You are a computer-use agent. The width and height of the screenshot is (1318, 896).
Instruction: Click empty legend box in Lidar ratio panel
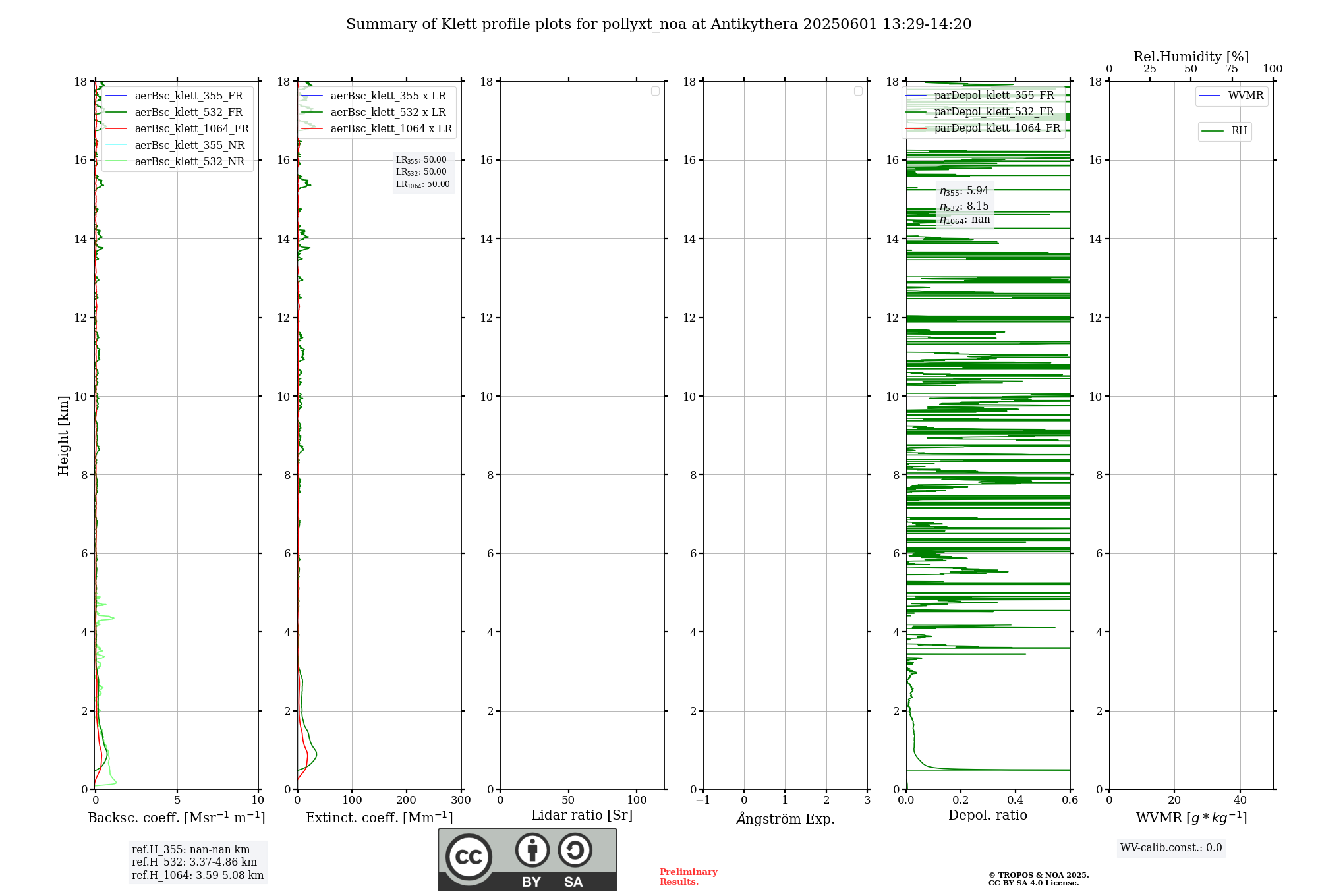655,91
